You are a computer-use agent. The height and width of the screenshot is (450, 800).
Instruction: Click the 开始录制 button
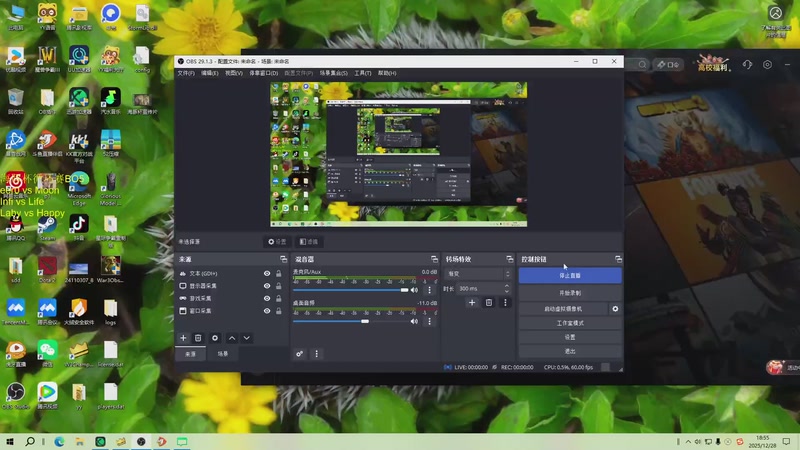click(x=570, y=292)
